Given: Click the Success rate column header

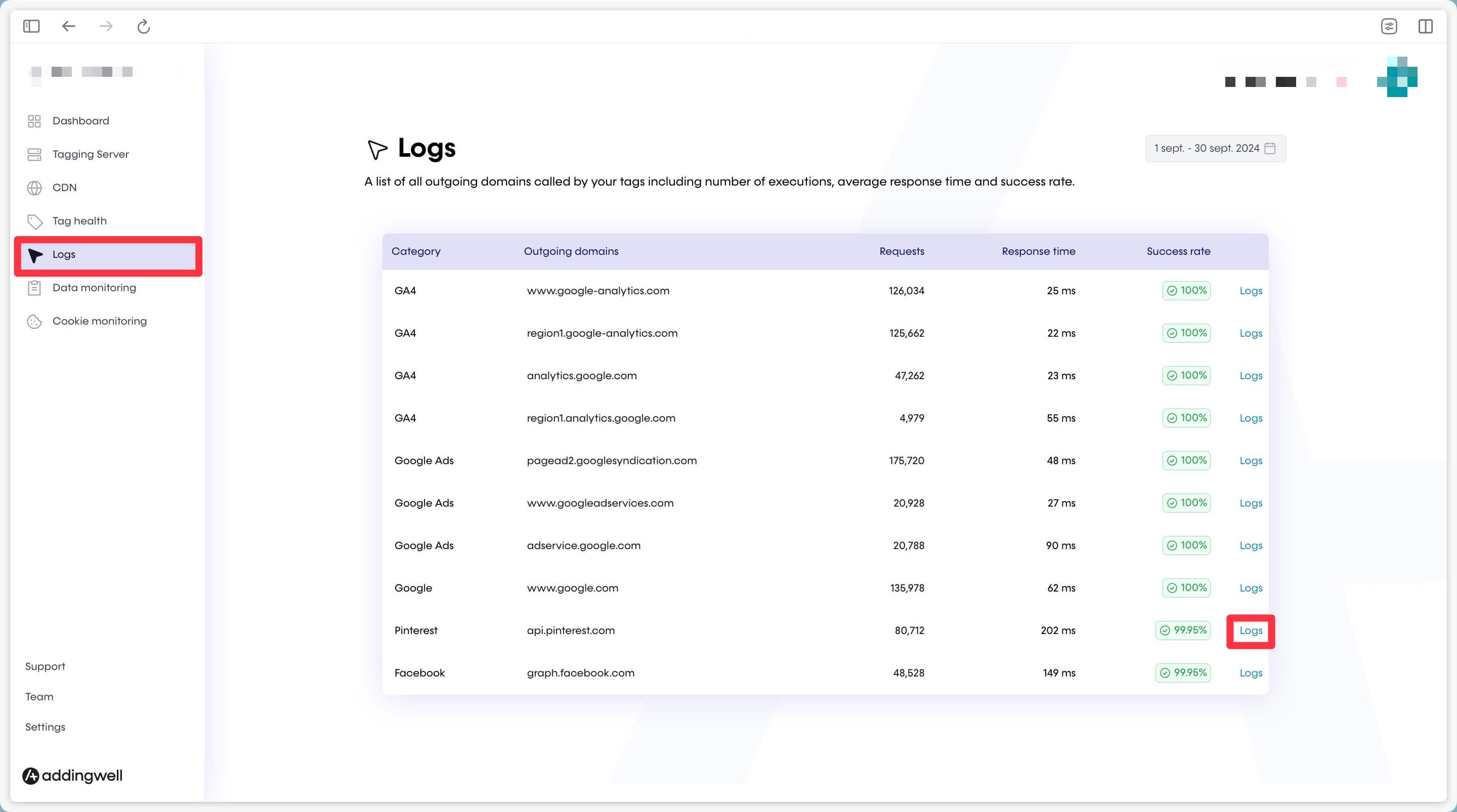Looking at the screenshot, I should 1178,251.
